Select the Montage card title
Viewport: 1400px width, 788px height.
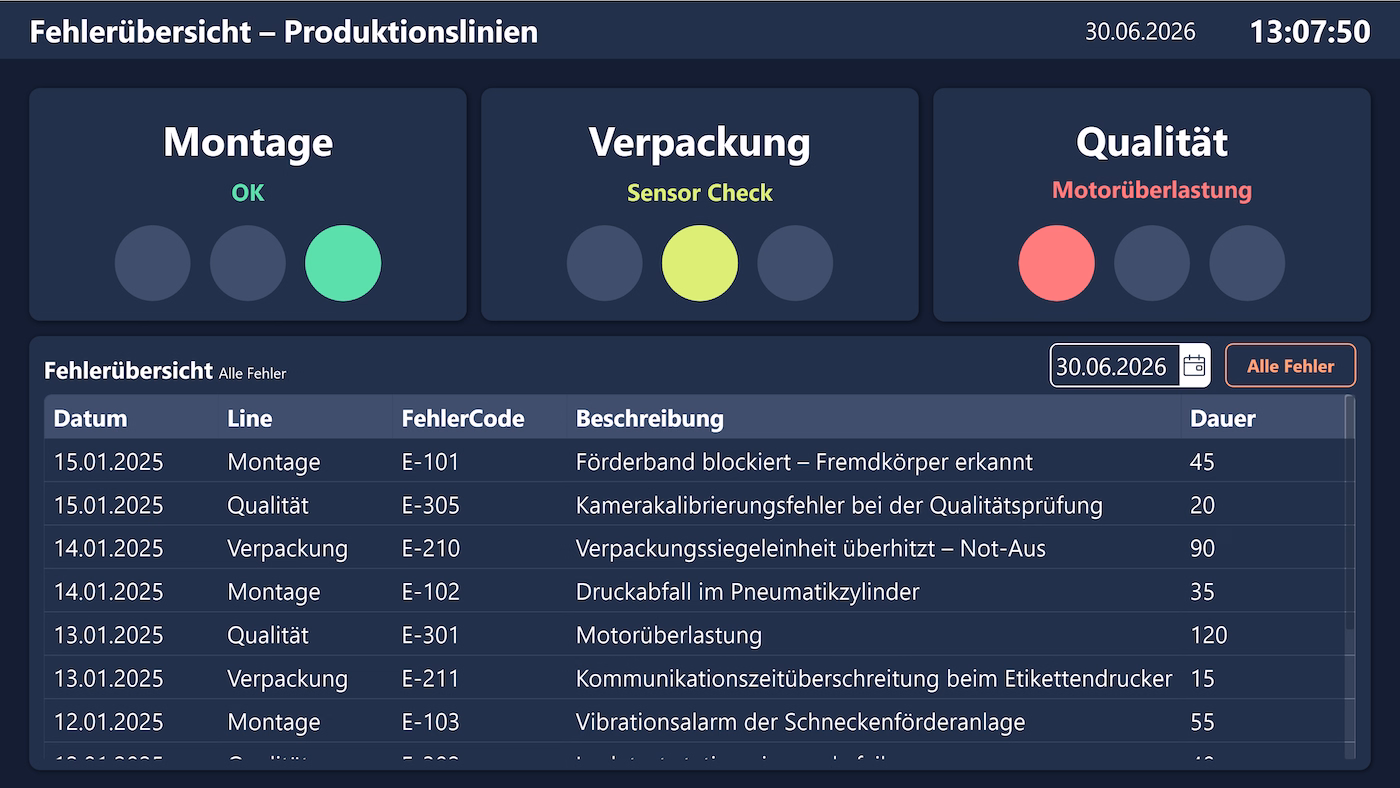pos(248,142)
